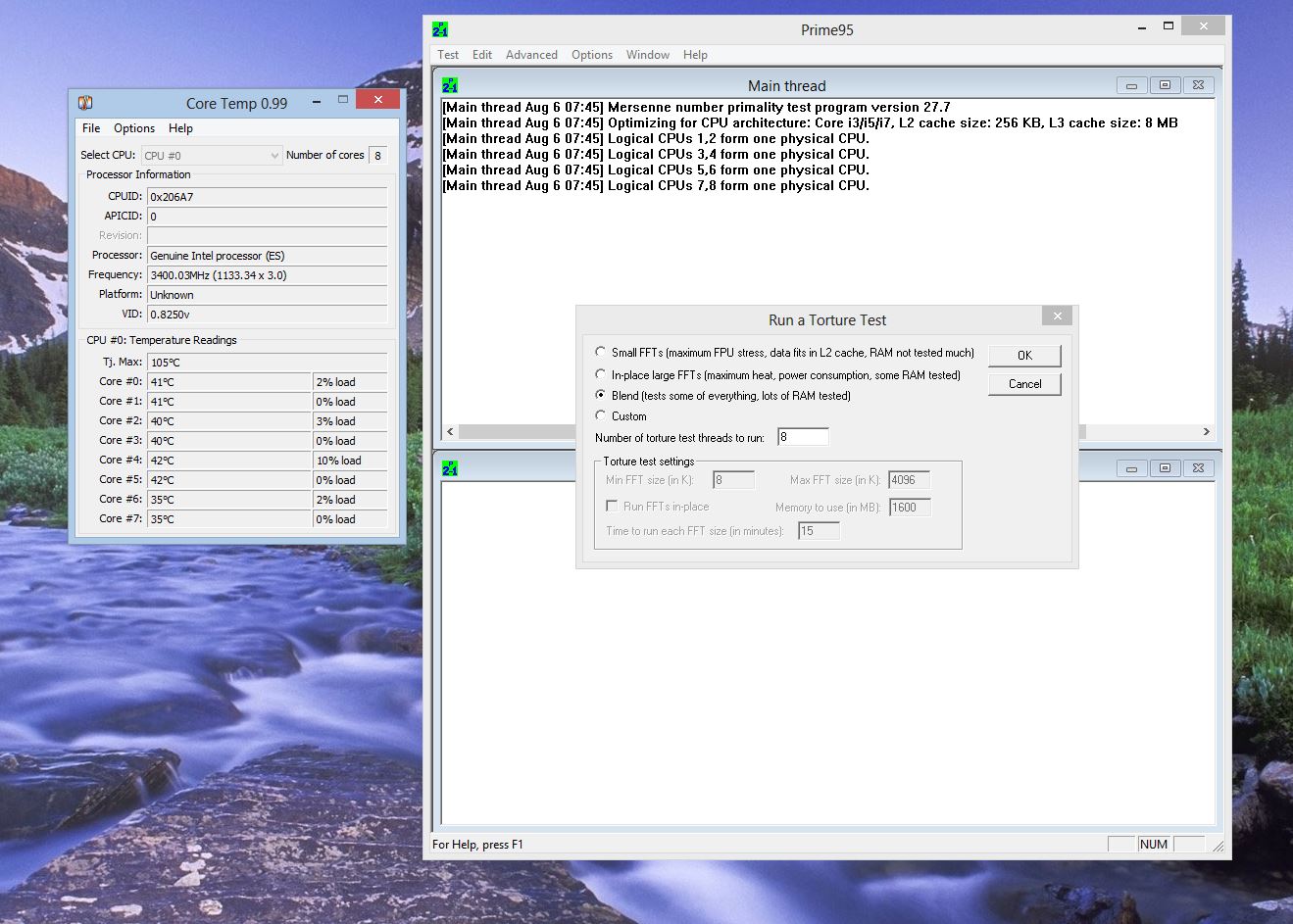Maximize the Main thread child window
This screenshot has height=924, width=1293.
click(x=1165, y=85)
